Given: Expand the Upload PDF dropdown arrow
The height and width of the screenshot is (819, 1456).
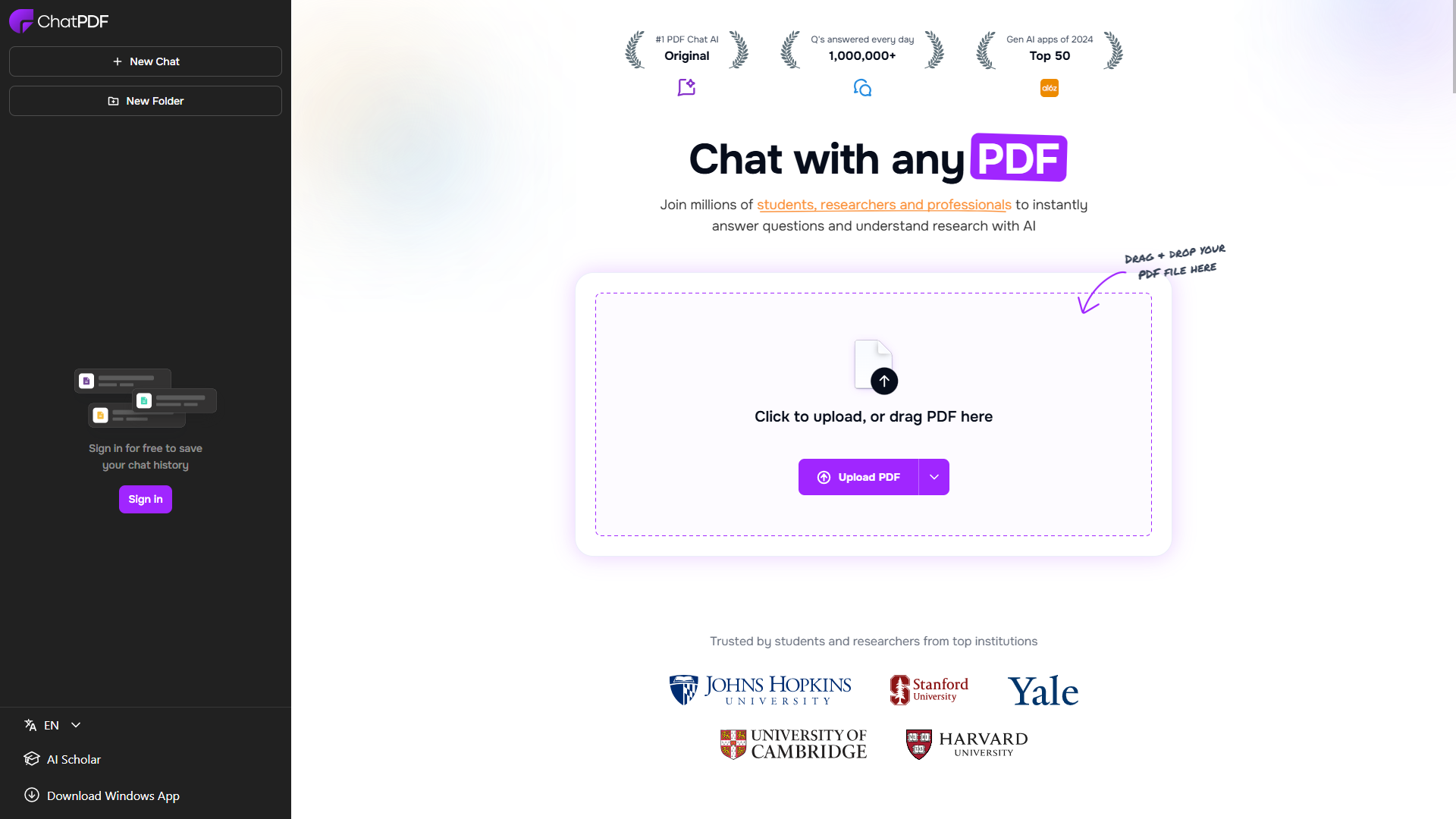Looking at the screenshot, I should coord(934,477).
